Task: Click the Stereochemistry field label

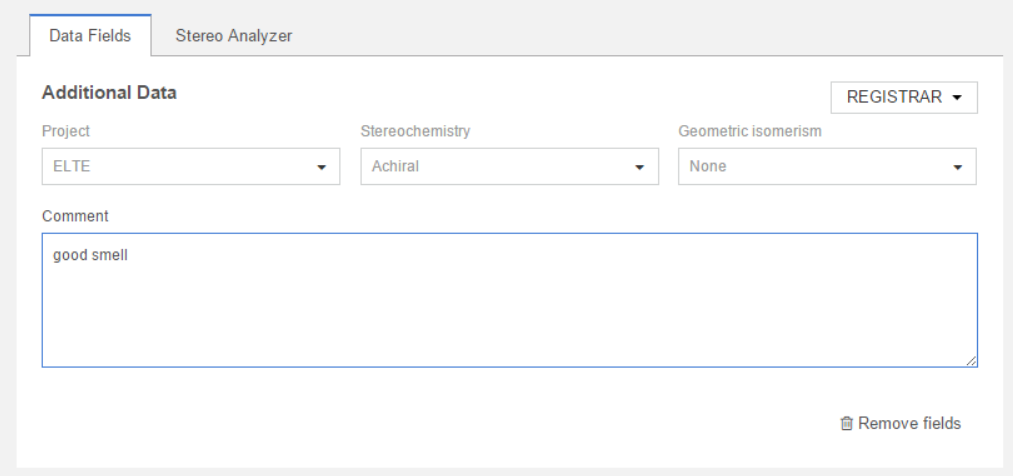Action: [415, 131]
